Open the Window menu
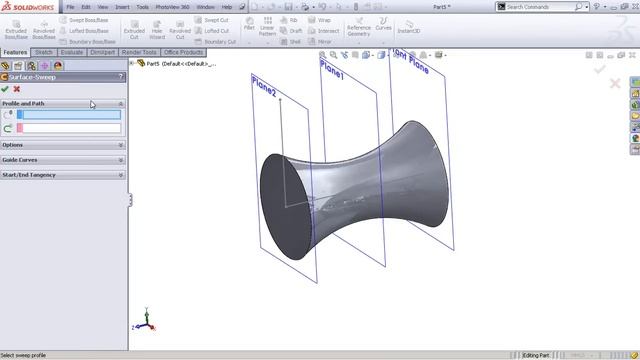The image size is (640, 360). tap(205, 7)
